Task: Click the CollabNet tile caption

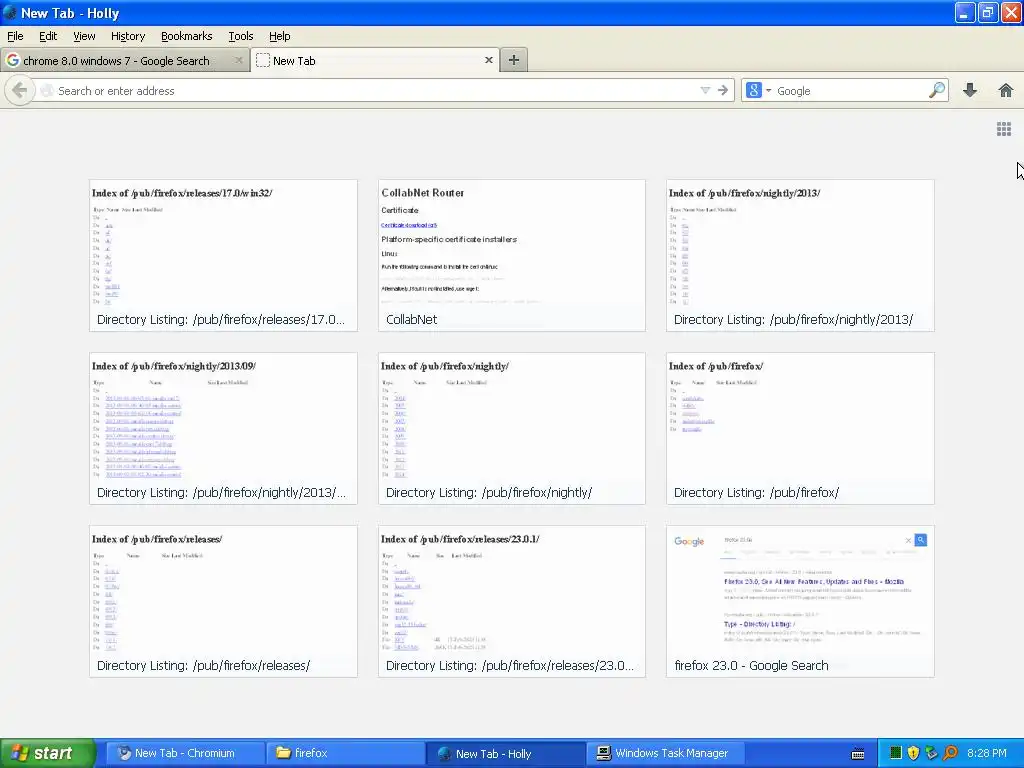Action: point(411,319)
